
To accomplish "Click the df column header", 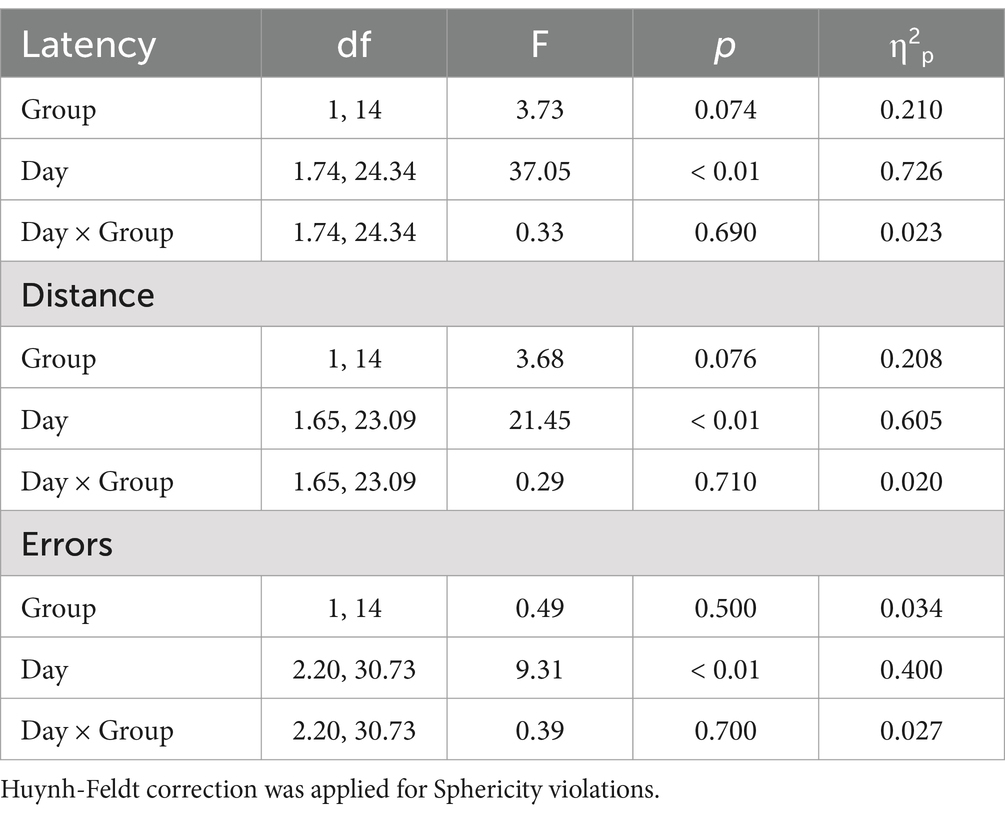I will [354, 44].
